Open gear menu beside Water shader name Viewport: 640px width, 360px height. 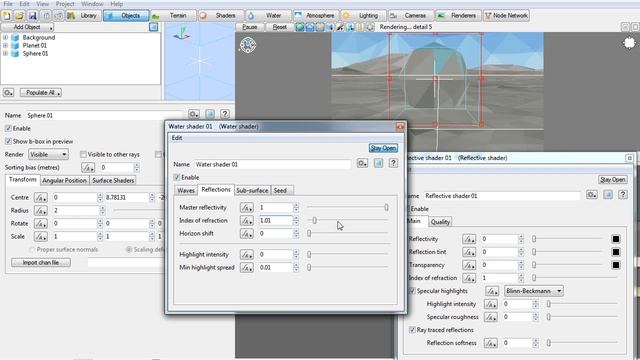point(362,163)
